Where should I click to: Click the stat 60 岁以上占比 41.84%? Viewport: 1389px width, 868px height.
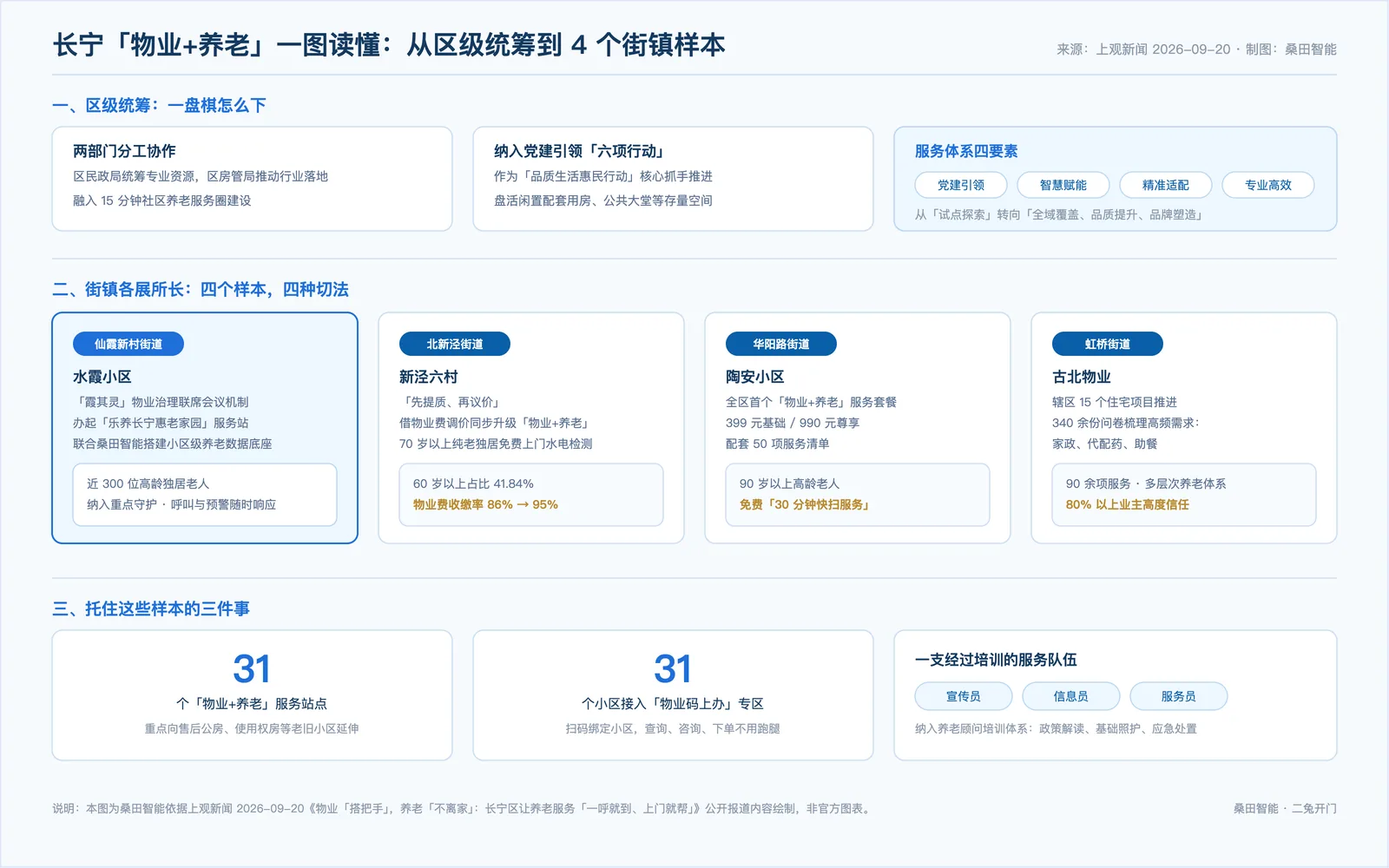[473, 483]
